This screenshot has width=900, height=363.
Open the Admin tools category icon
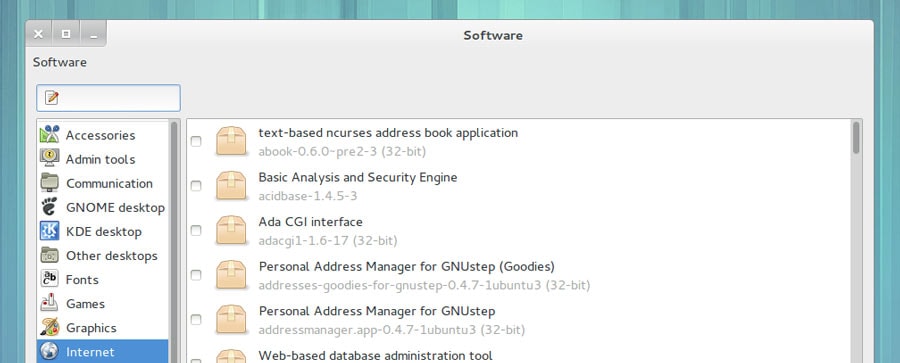pyautogui.click(x=49, y=159)
